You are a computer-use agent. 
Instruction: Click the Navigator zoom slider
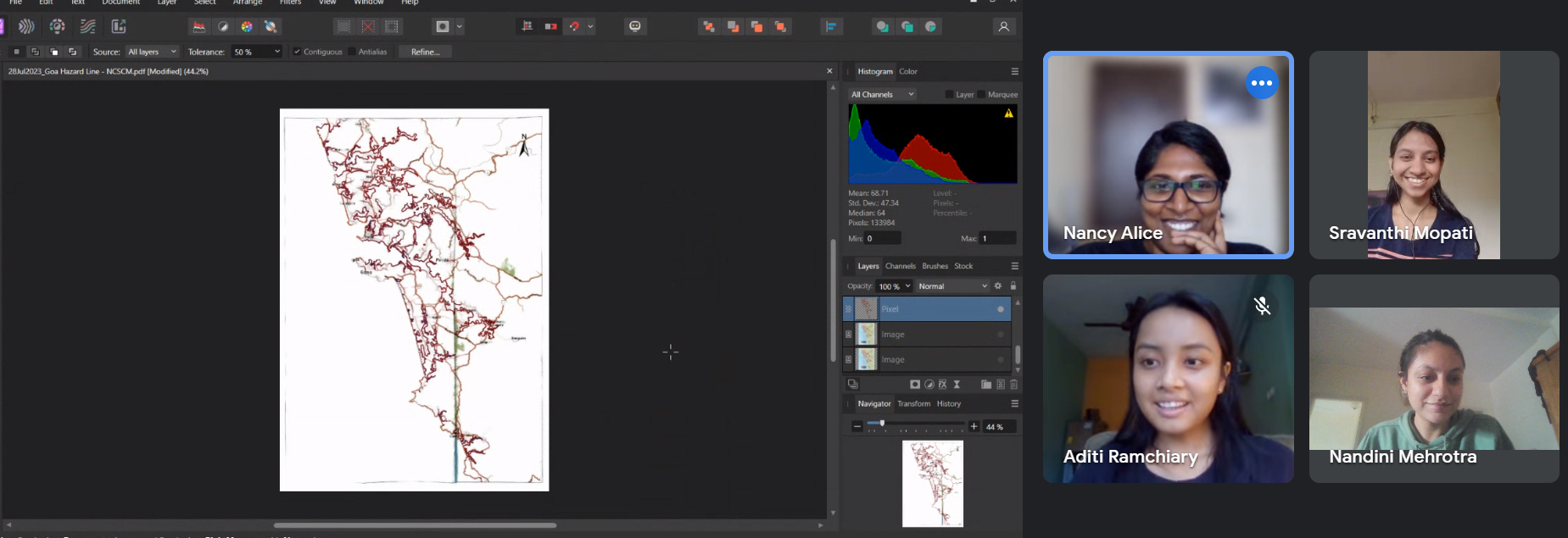pyautogui.click(x=918, y=424)
